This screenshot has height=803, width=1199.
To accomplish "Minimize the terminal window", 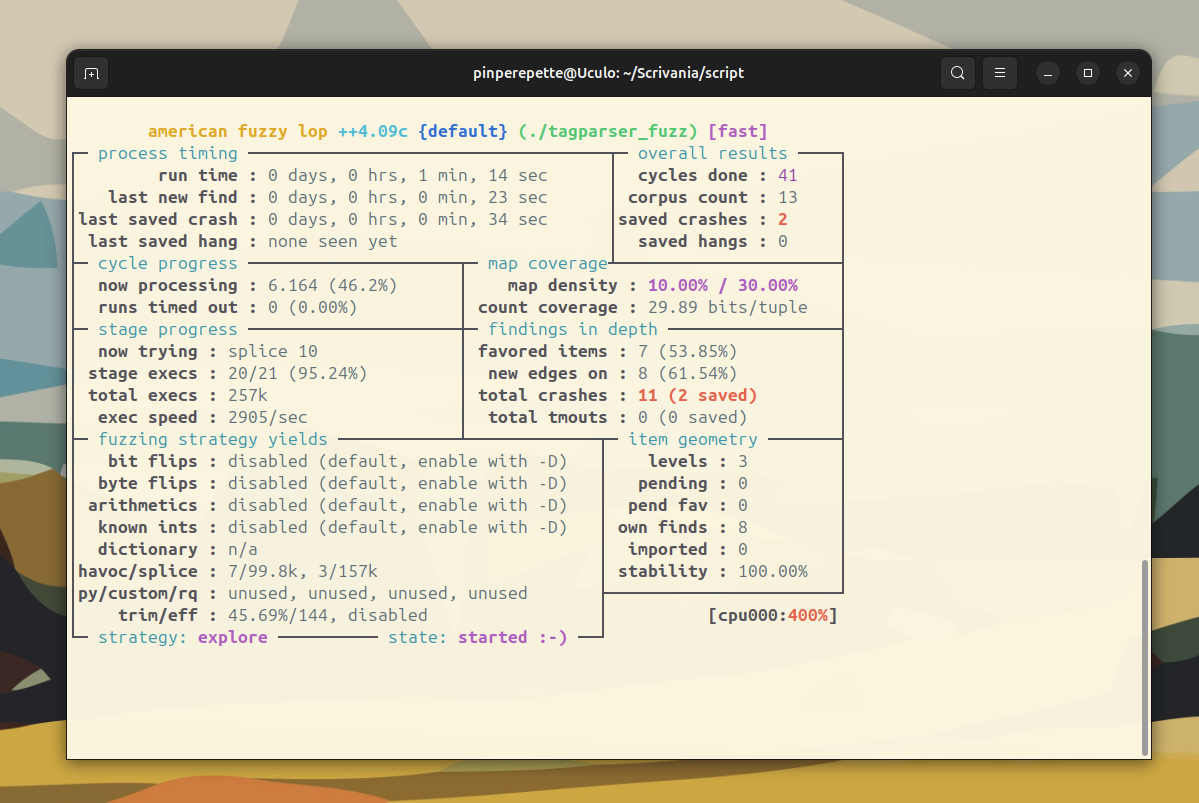I will 1048,73.
